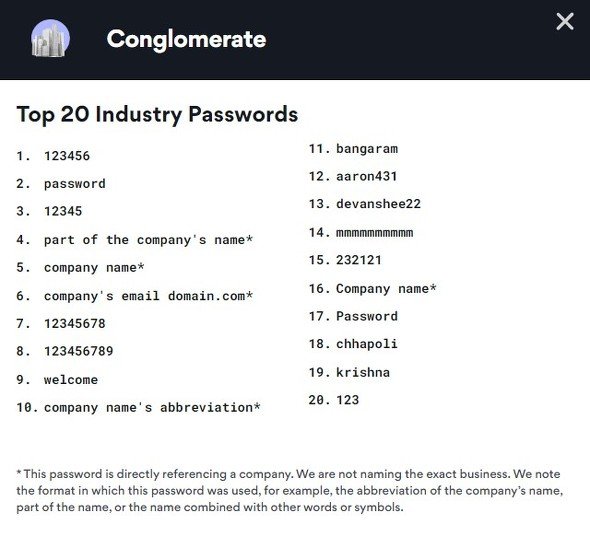The width and height of the screenshot is (590, 548).
Task: Select the password entry 123456
Action: [x=67, y=156]
